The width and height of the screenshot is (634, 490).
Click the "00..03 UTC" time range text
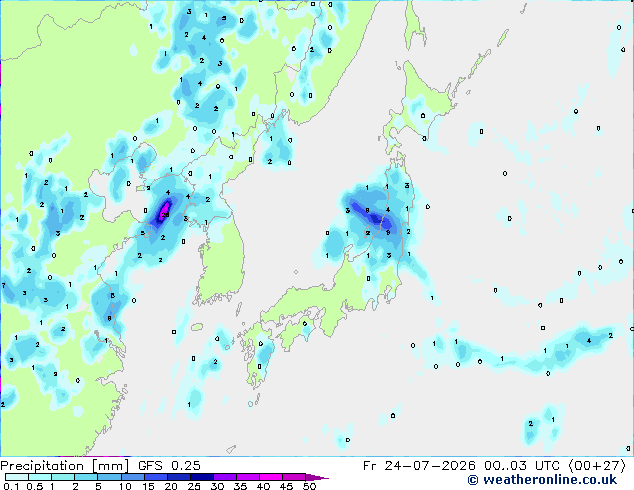click(x=522, y=466)
